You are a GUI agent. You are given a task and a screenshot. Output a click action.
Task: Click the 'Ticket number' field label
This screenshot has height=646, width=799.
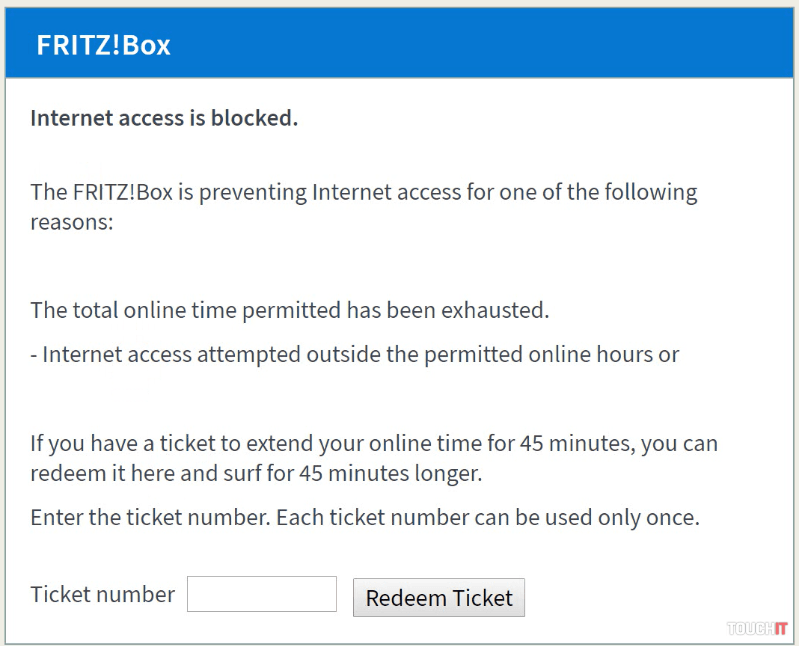(103, 594)
